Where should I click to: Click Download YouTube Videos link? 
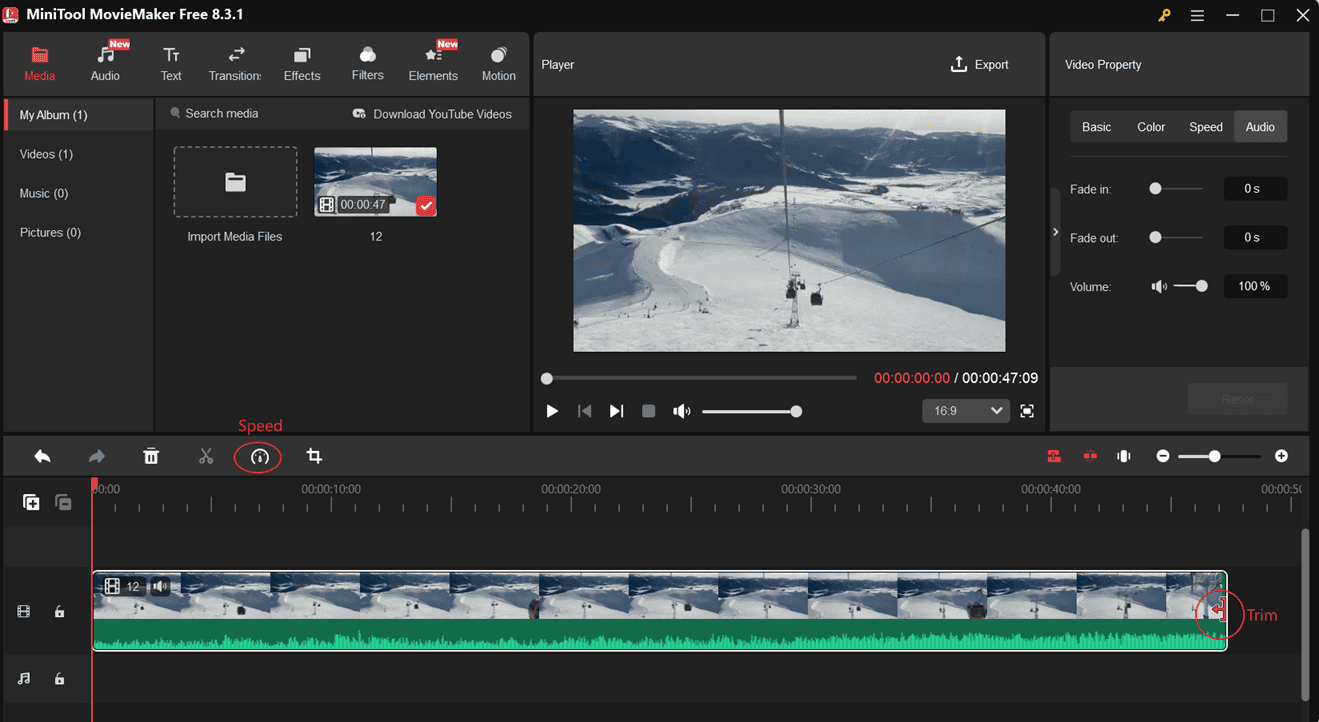pos(432,114)
